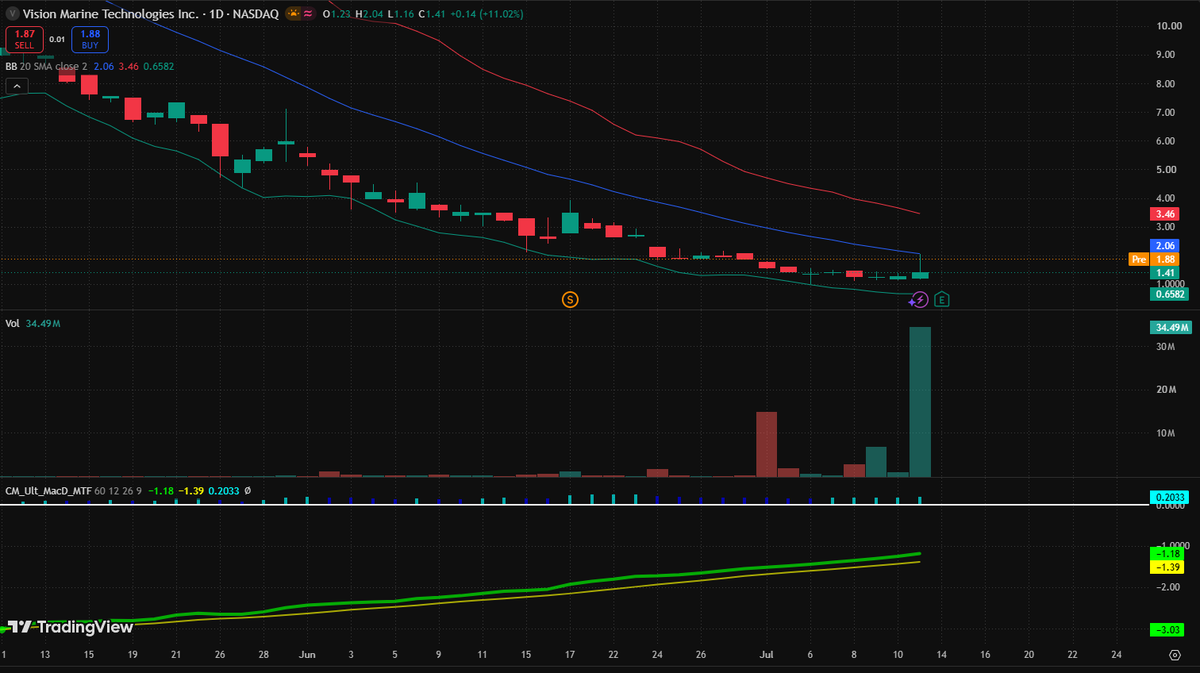Click the green -1.18 MACD label

[1169, 553]
